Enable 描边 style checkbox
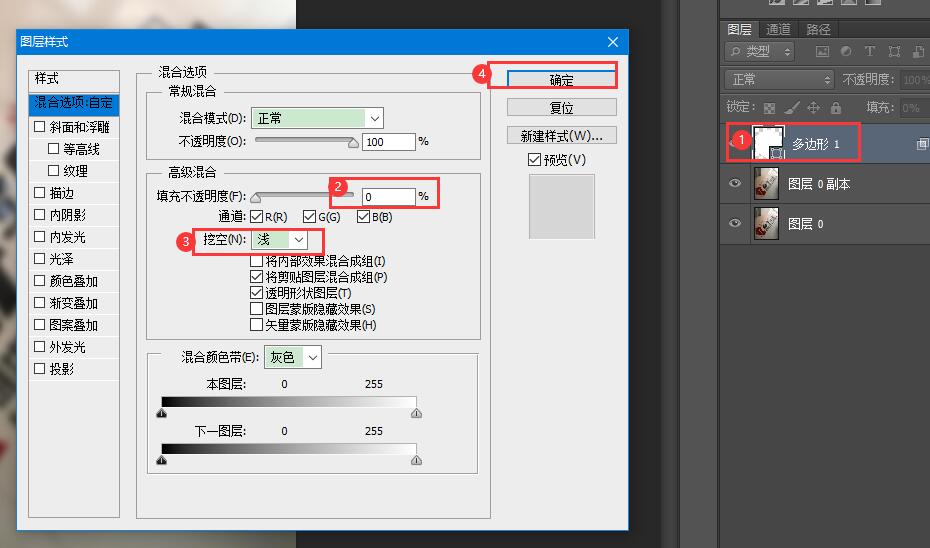 (x=40, y=192)
